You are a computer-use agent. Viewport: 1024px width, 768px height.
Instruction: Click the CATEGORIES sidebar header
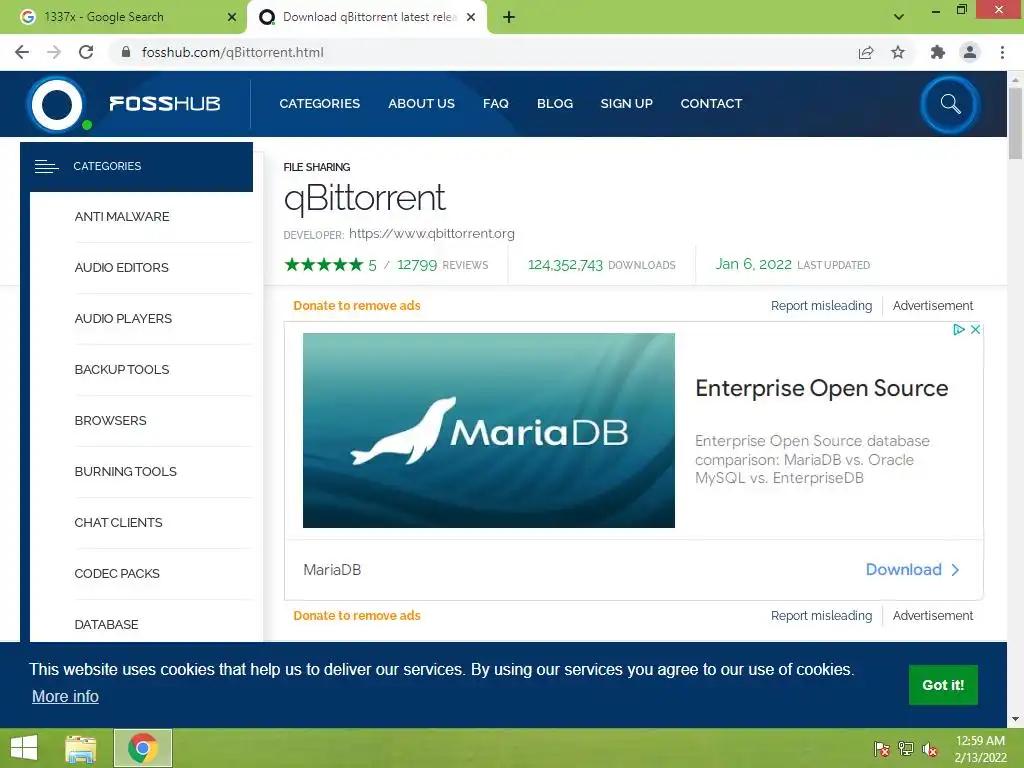[136, 167]
